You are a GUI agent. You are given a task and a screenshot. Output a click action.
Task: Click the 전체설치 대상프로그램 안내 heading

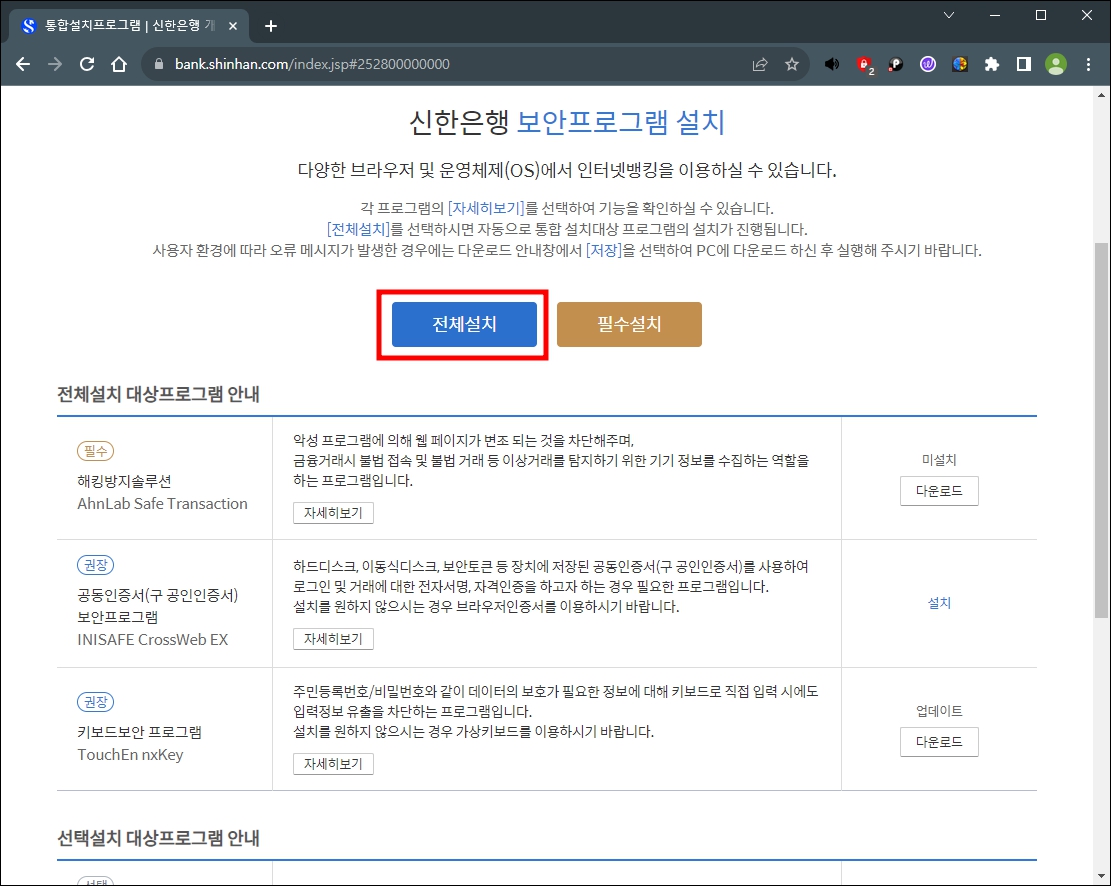point(158,394)
